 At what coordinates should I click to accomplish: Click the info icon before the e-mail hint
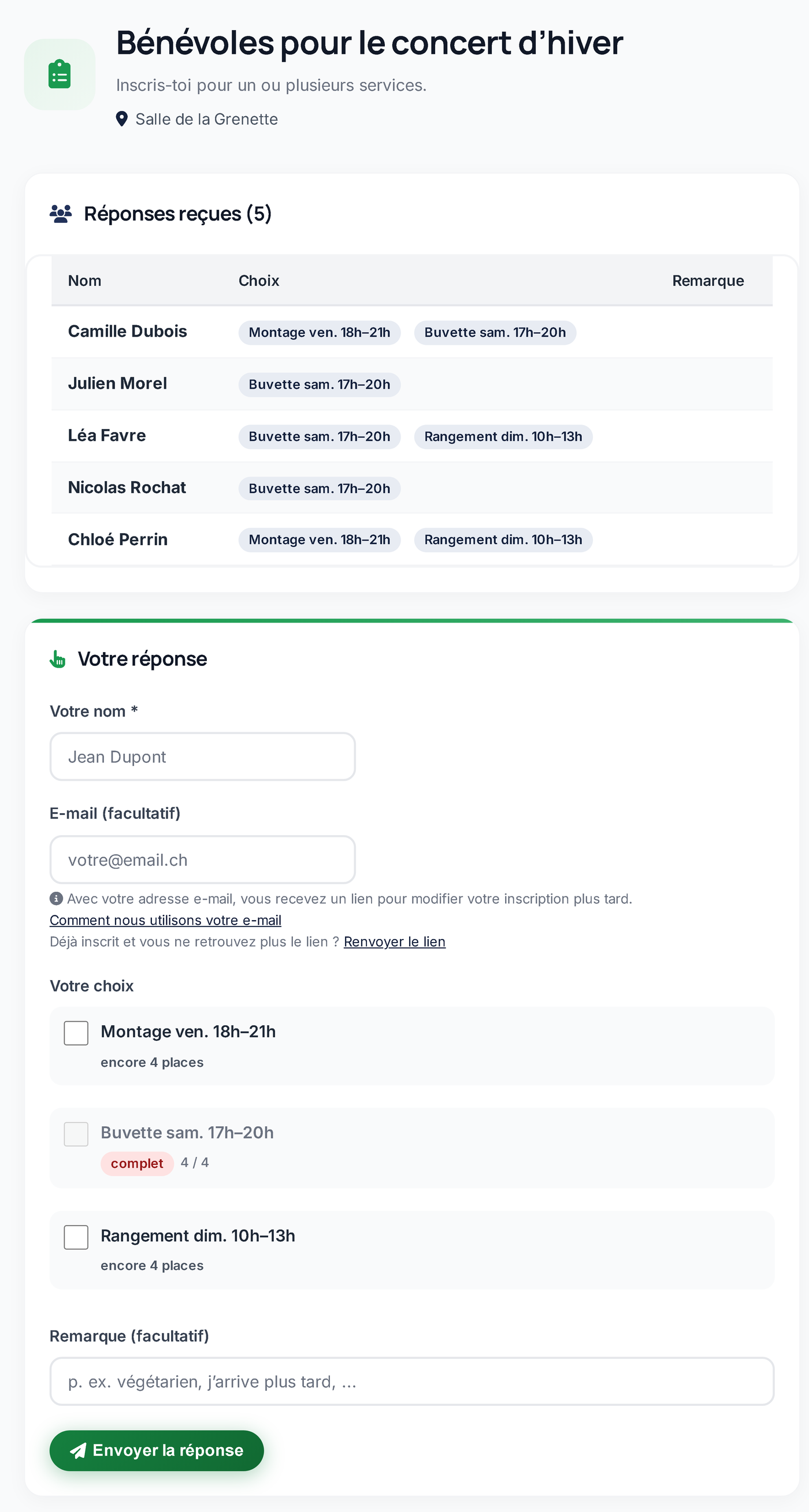57,899
